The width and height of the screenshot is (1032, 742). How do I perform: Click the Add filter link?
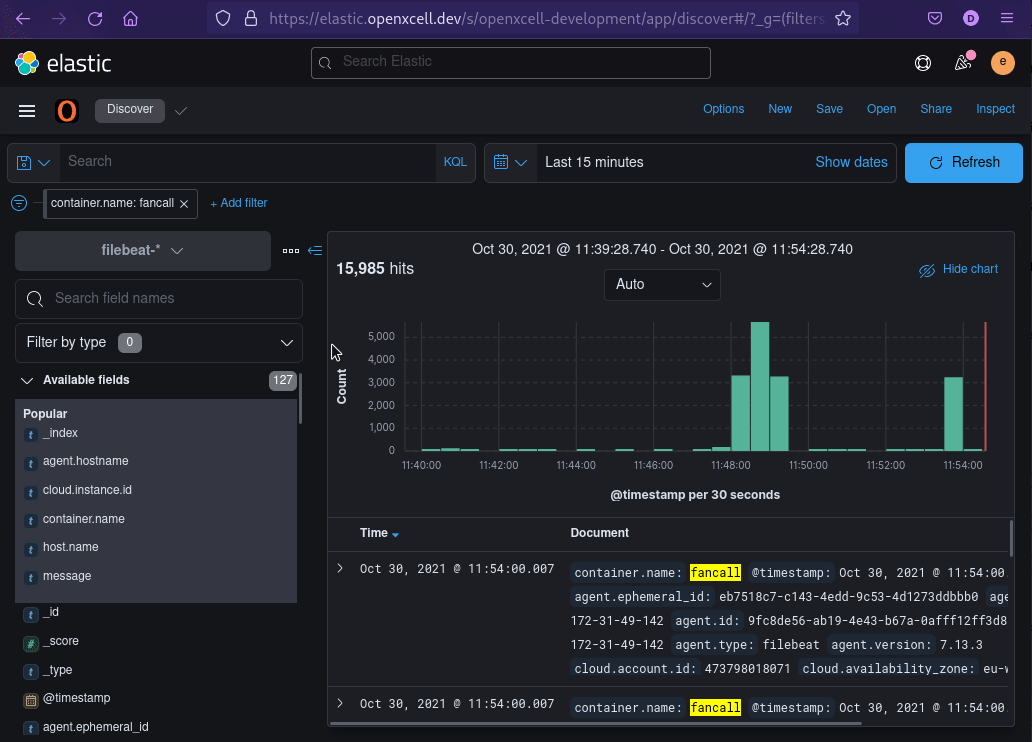239,203
